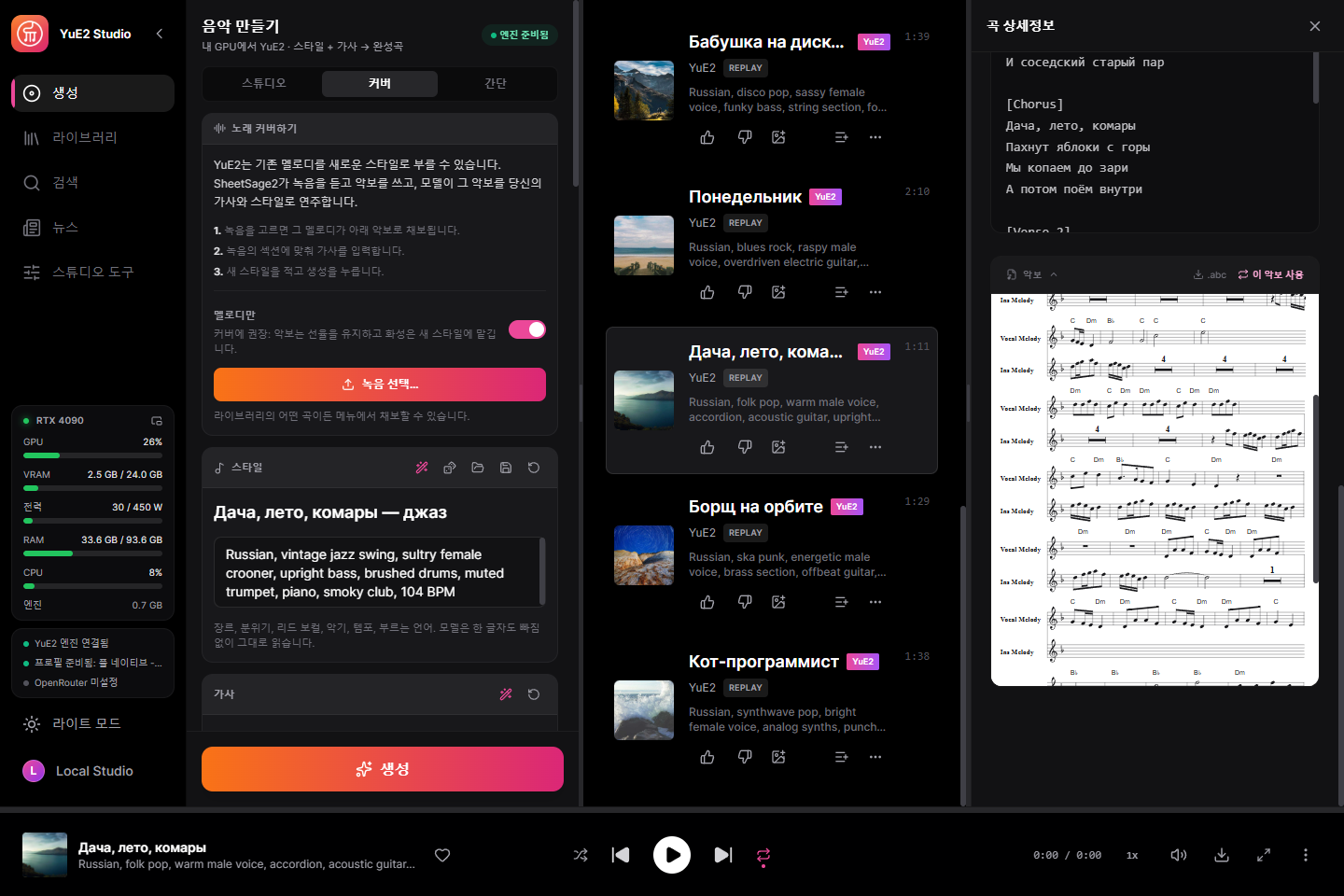The width and height of the screenshot is (1344, 896).
Task: Click the YuE2 Studio logo icon
Action: point(30,34)
